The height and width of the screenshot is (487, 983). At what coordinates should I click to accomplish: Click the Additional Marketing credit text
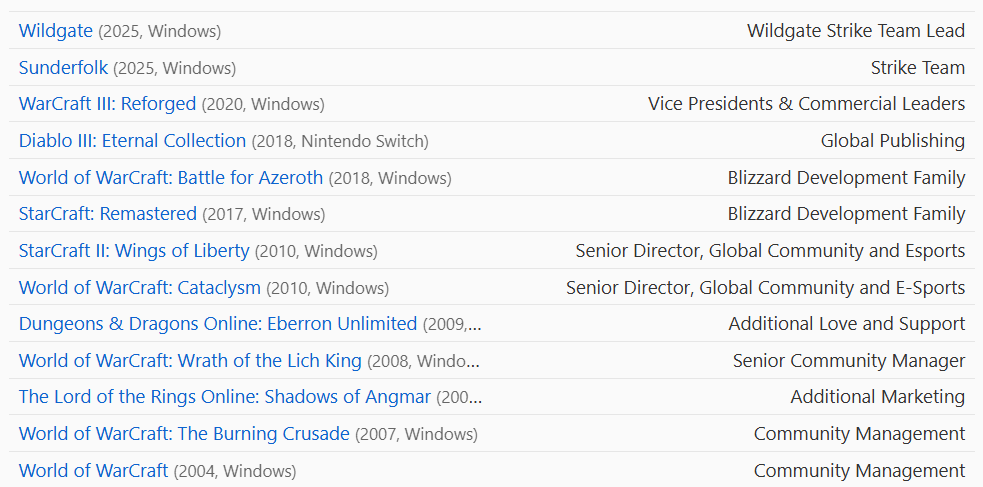coord(877,397)
